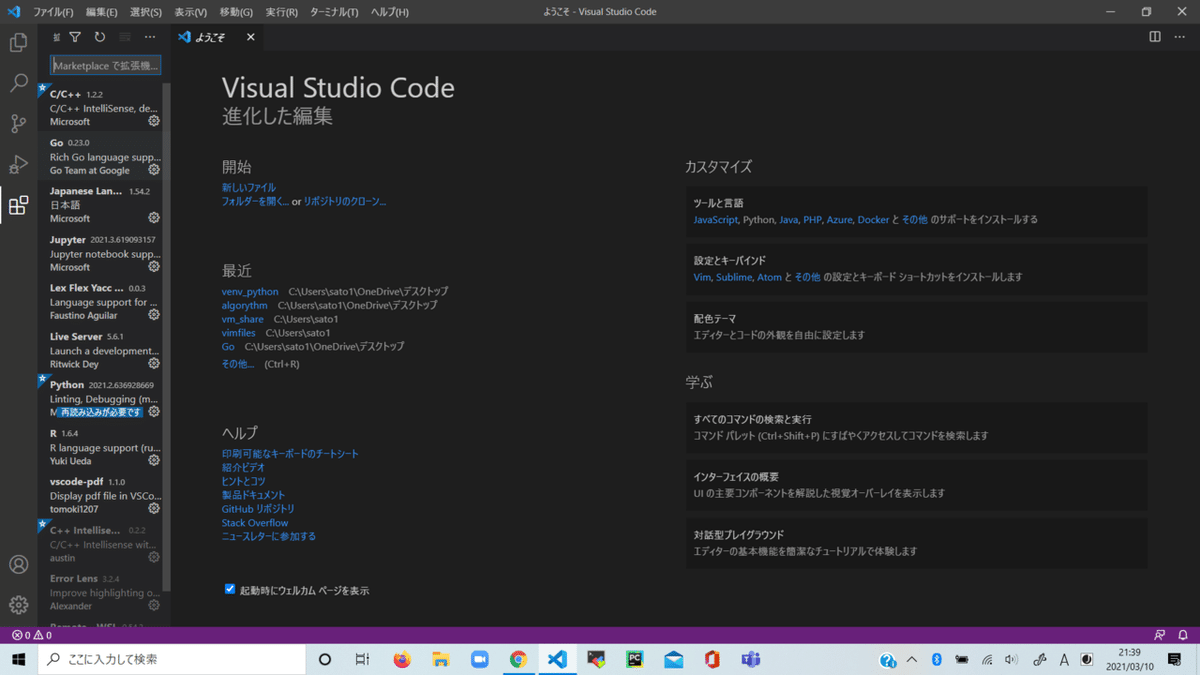This screenshot has height=675, width=1200.
Task: Open Task View on the taskbar
Action: pos(362,659)
